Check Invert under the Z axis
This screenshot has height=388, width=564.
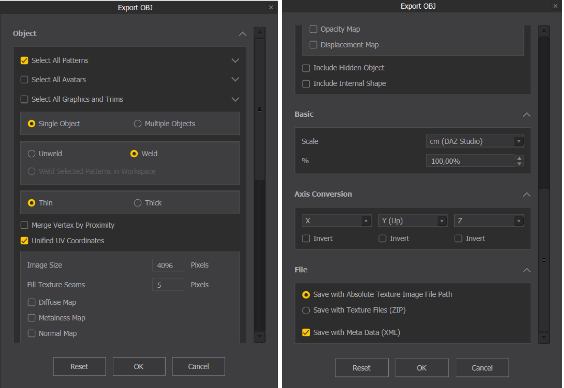(458, 238)
